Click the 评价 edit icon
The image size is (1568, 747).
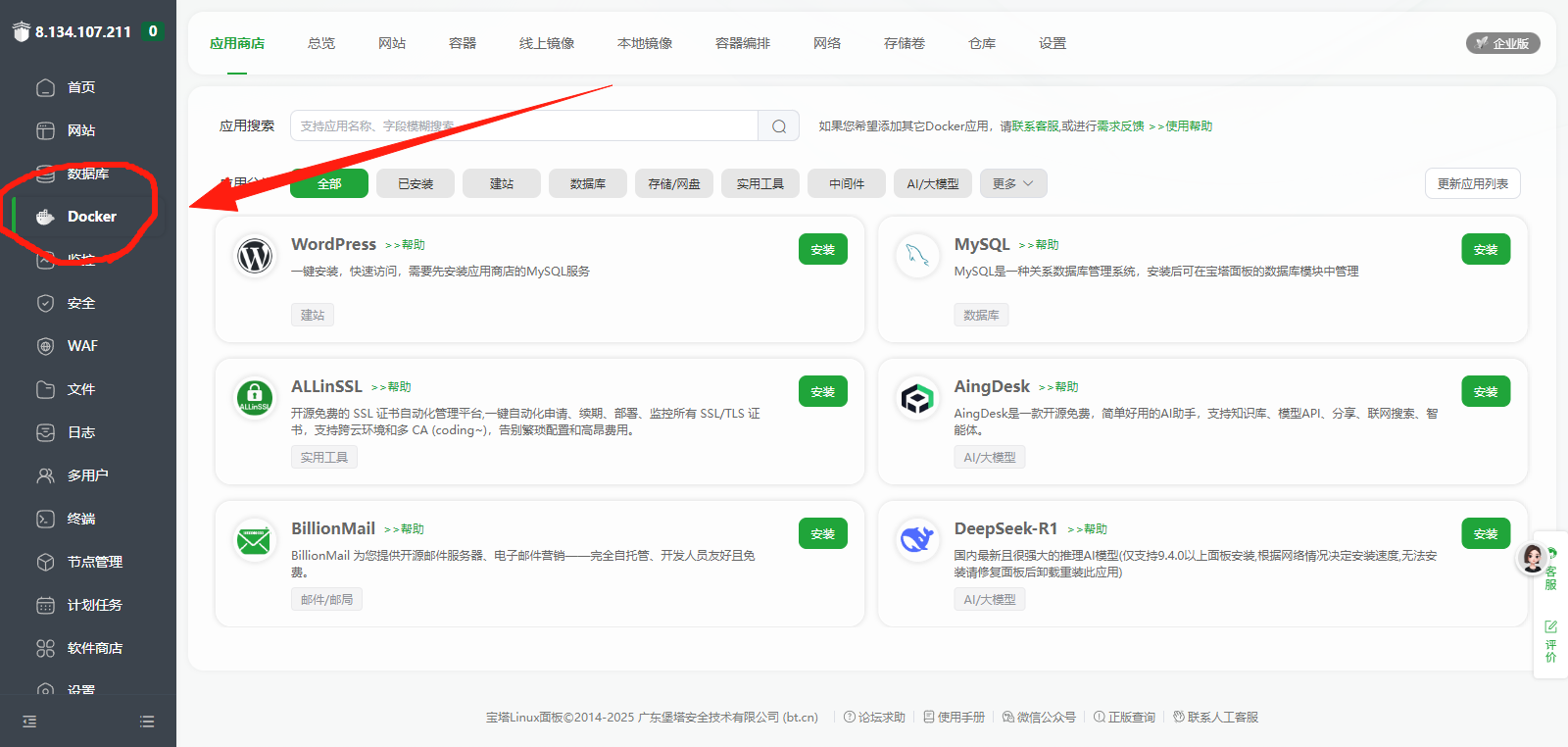tap(1550, 626)
